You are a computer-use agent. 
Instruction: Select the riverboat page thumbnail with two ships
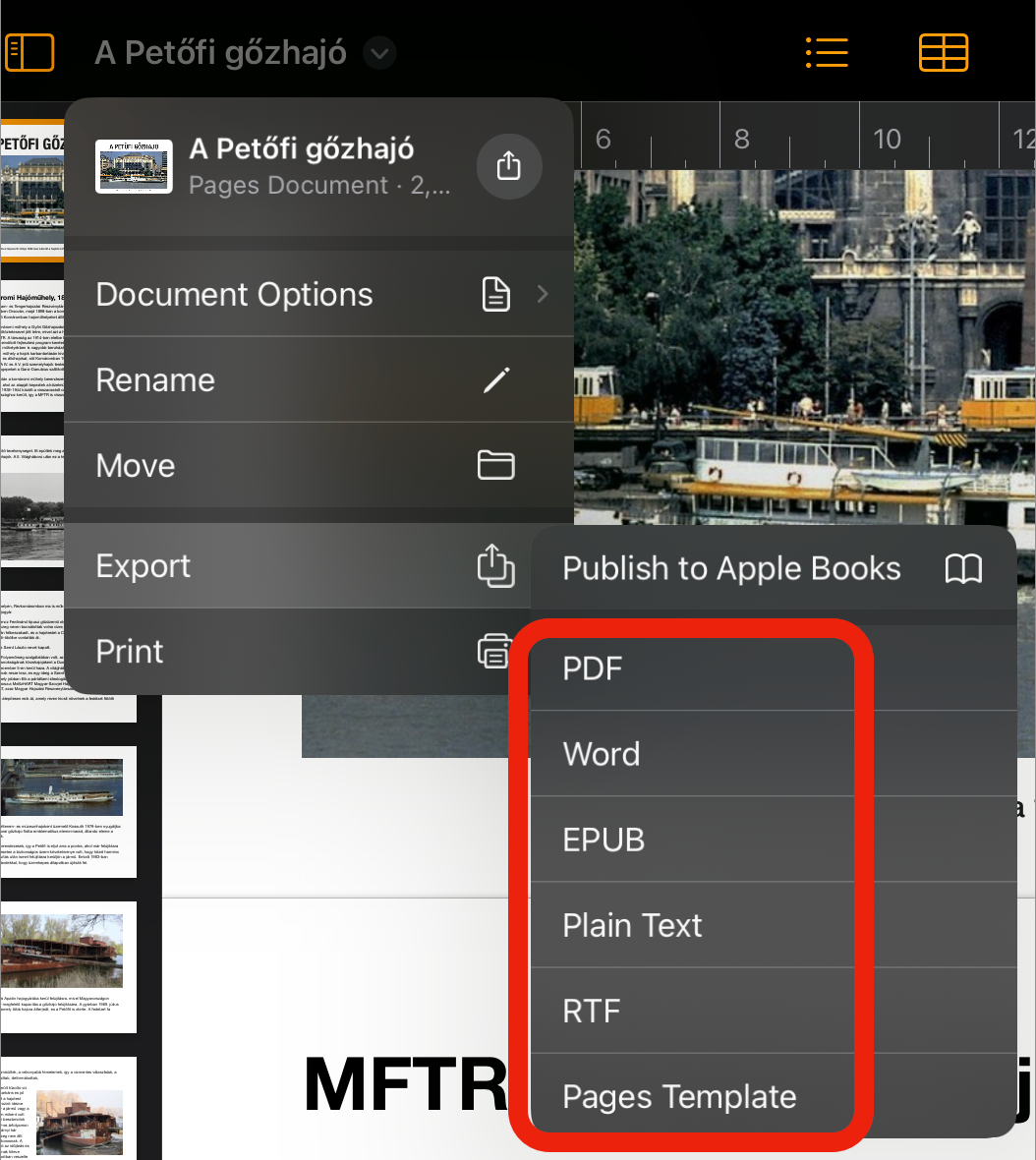click(69, 812)
